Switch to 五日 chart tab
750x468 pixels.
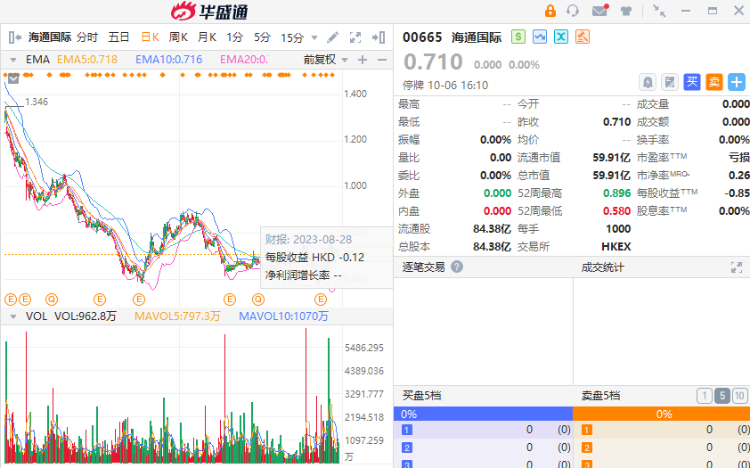(x=119, y=37)
